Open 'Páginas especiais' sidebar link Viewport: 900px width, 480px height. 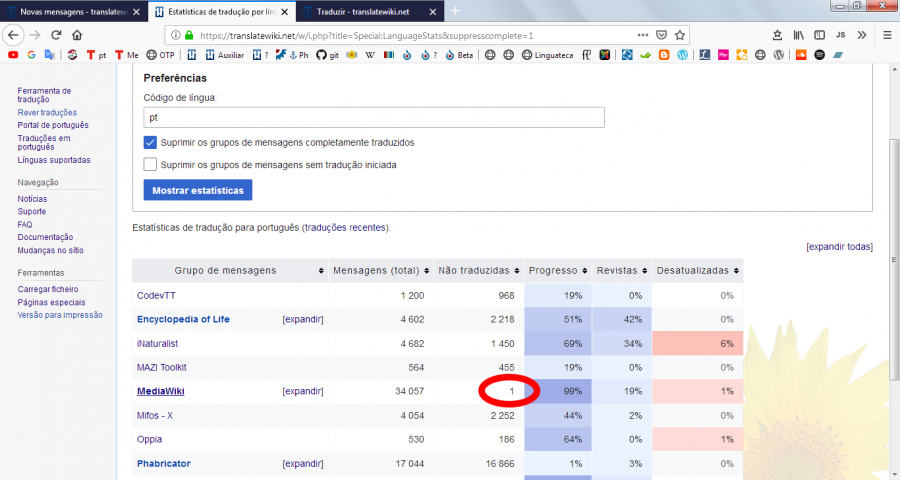point(51,302)
